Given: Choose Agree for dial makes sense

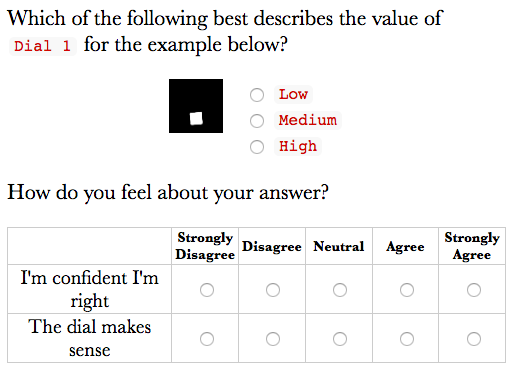Looking at the screenshot, I should click(407, 339).
